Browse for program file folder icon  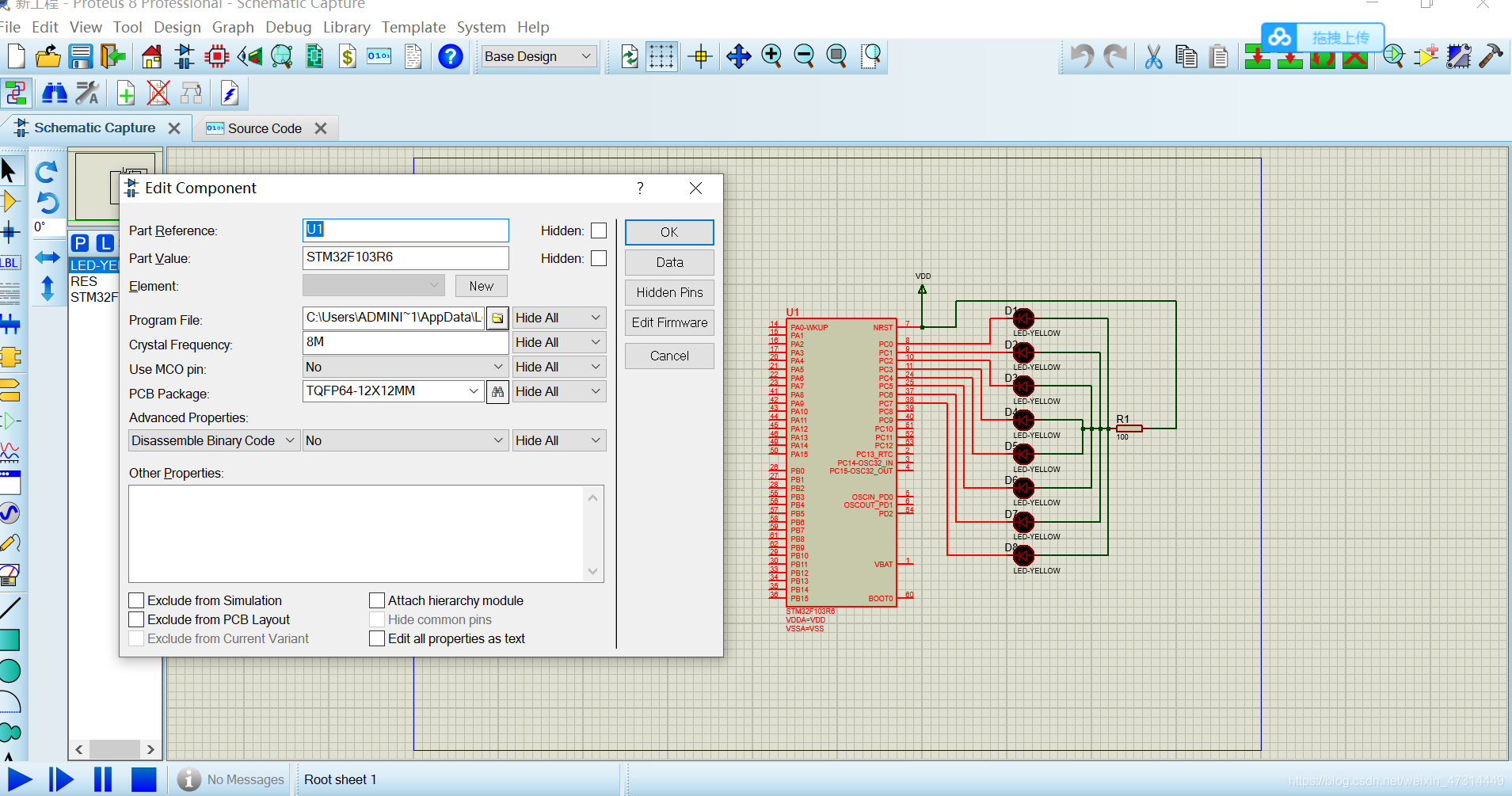[x=497, y=318]
